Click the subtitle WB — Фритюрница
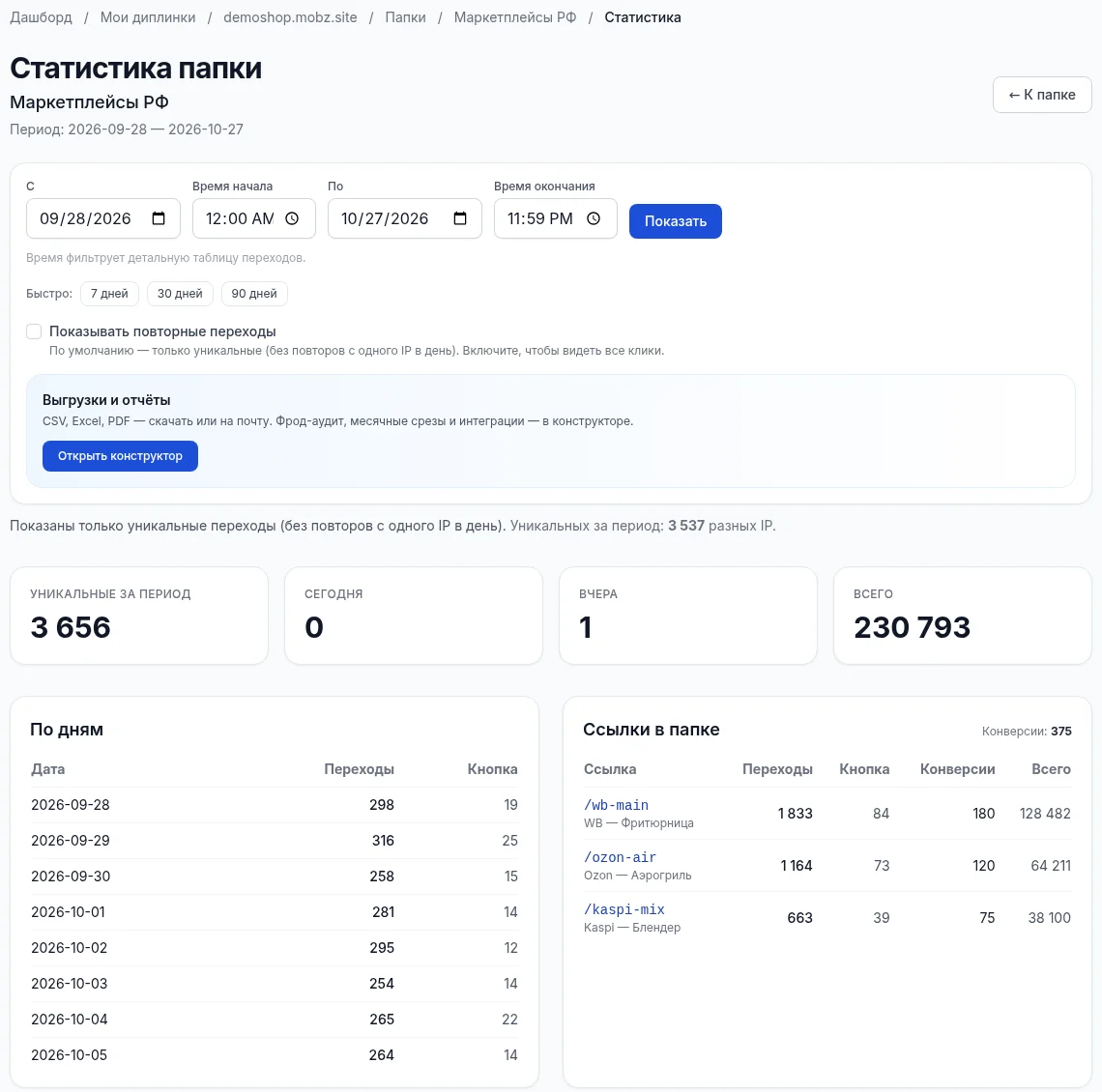Screen dimensions: 1102x1092 pyautogui.click(x=639, y=822)
